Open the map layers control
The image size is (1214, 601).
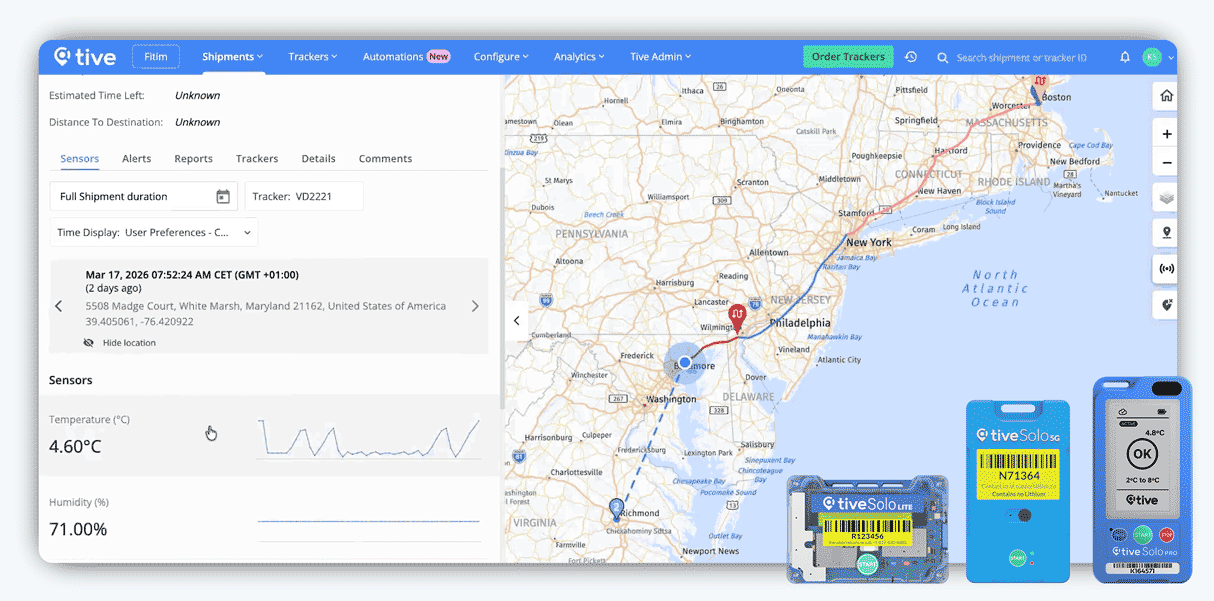pos(1166,198)
